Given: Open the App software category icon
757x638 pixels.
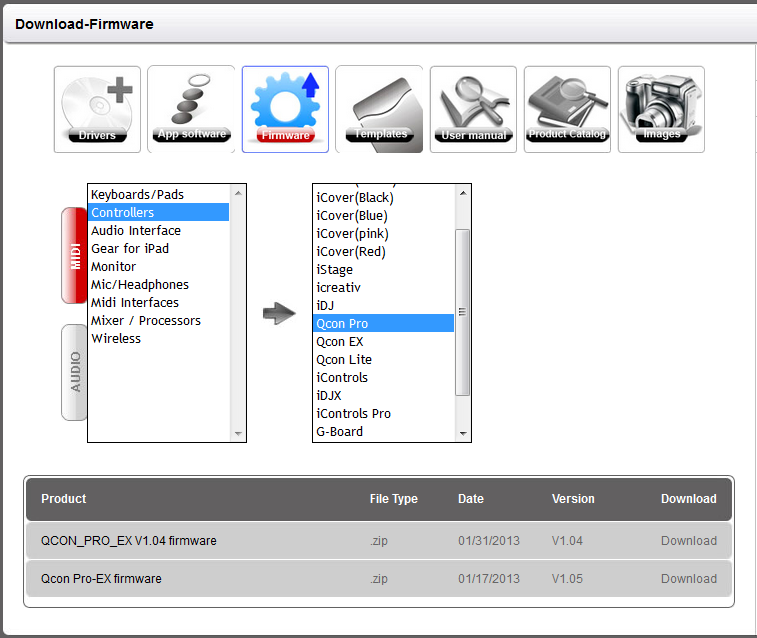Looking at the screenshot, I should click(191, 110).
